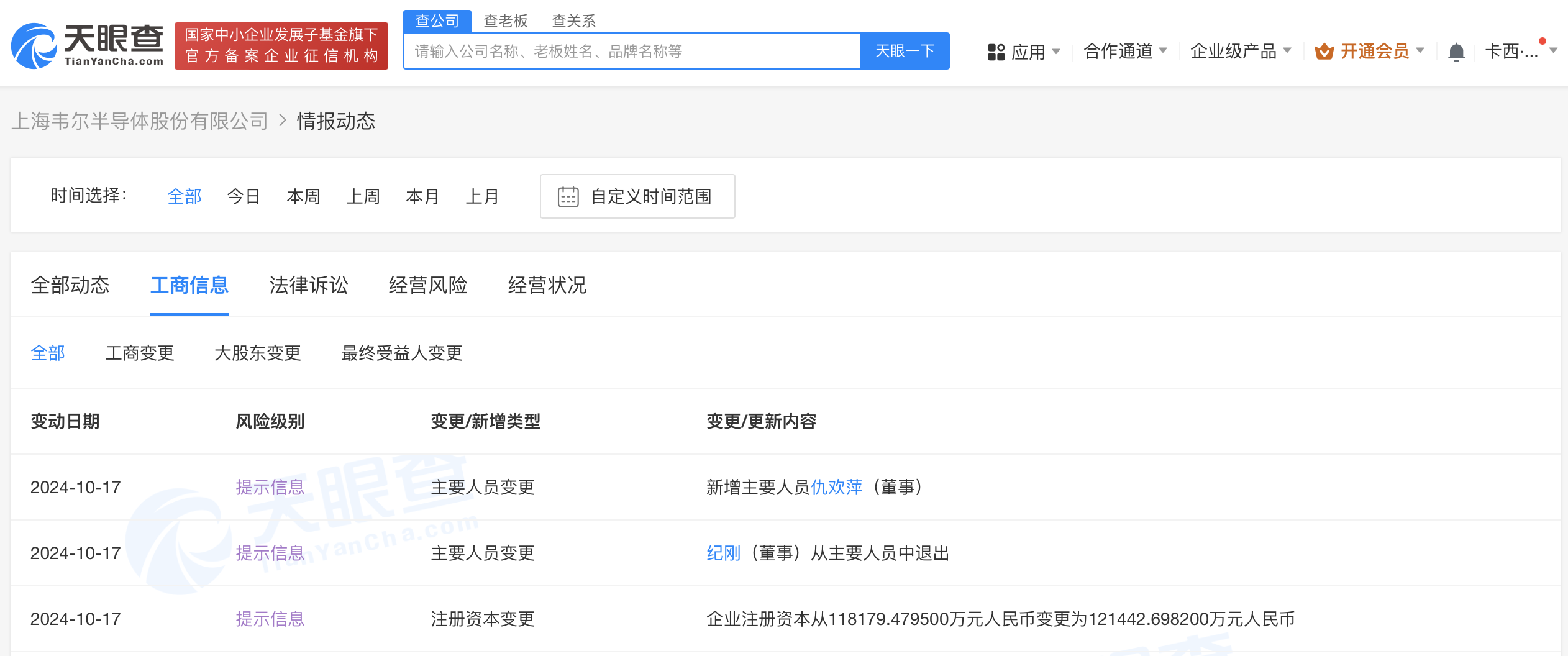Image resolution: width=1568 pixels, height=656 pixels.
Task: Select the 大股东变更 sub-filter
Action: [257, 353]
